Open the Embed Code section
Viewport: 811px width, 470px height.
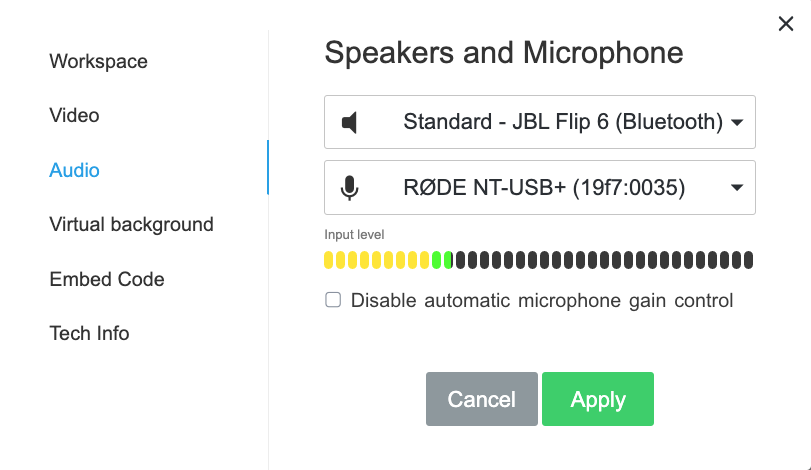(x=106, y=279)
